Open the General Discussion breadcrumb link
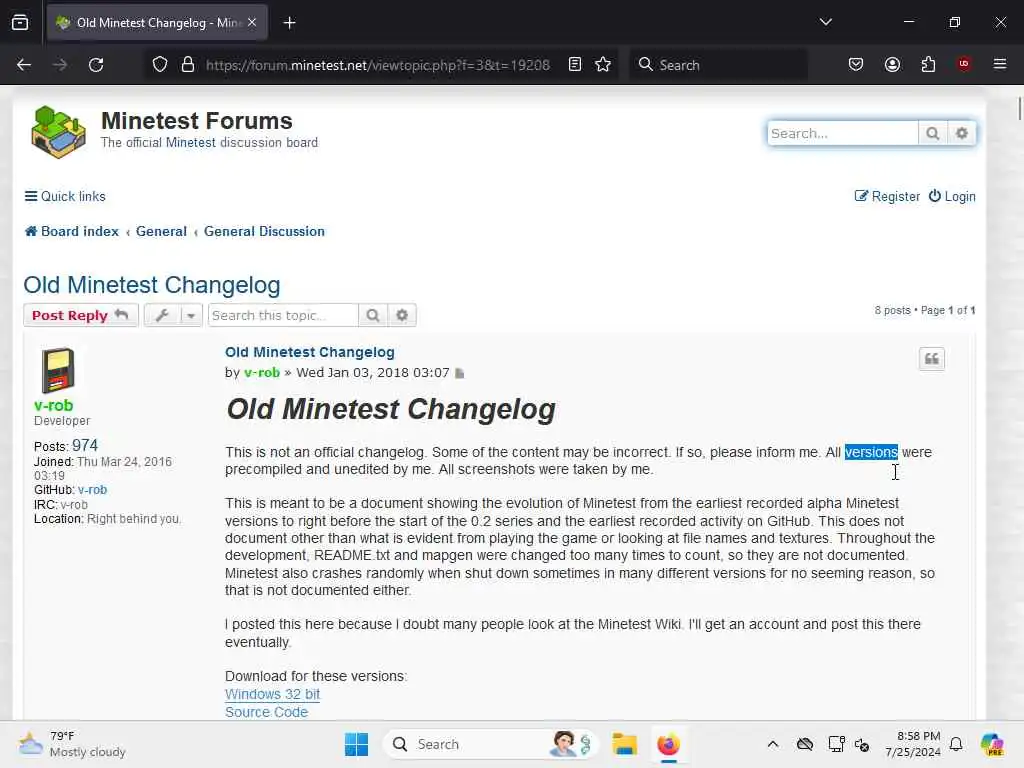The height and width of the screenshot is (768, 1024). pos(264,231)
